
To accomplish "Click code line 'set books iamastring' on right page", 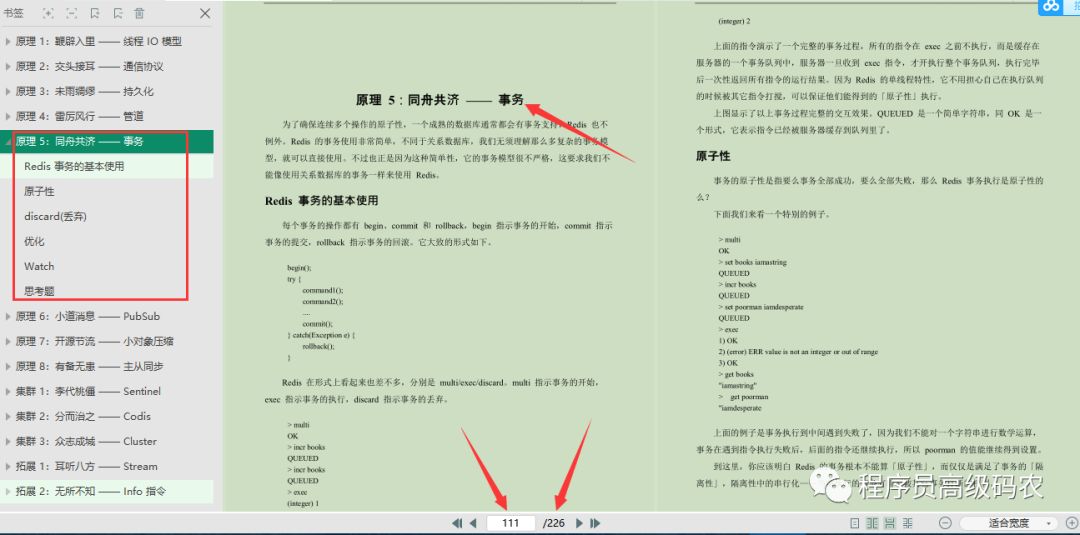I will click(752, 262).
